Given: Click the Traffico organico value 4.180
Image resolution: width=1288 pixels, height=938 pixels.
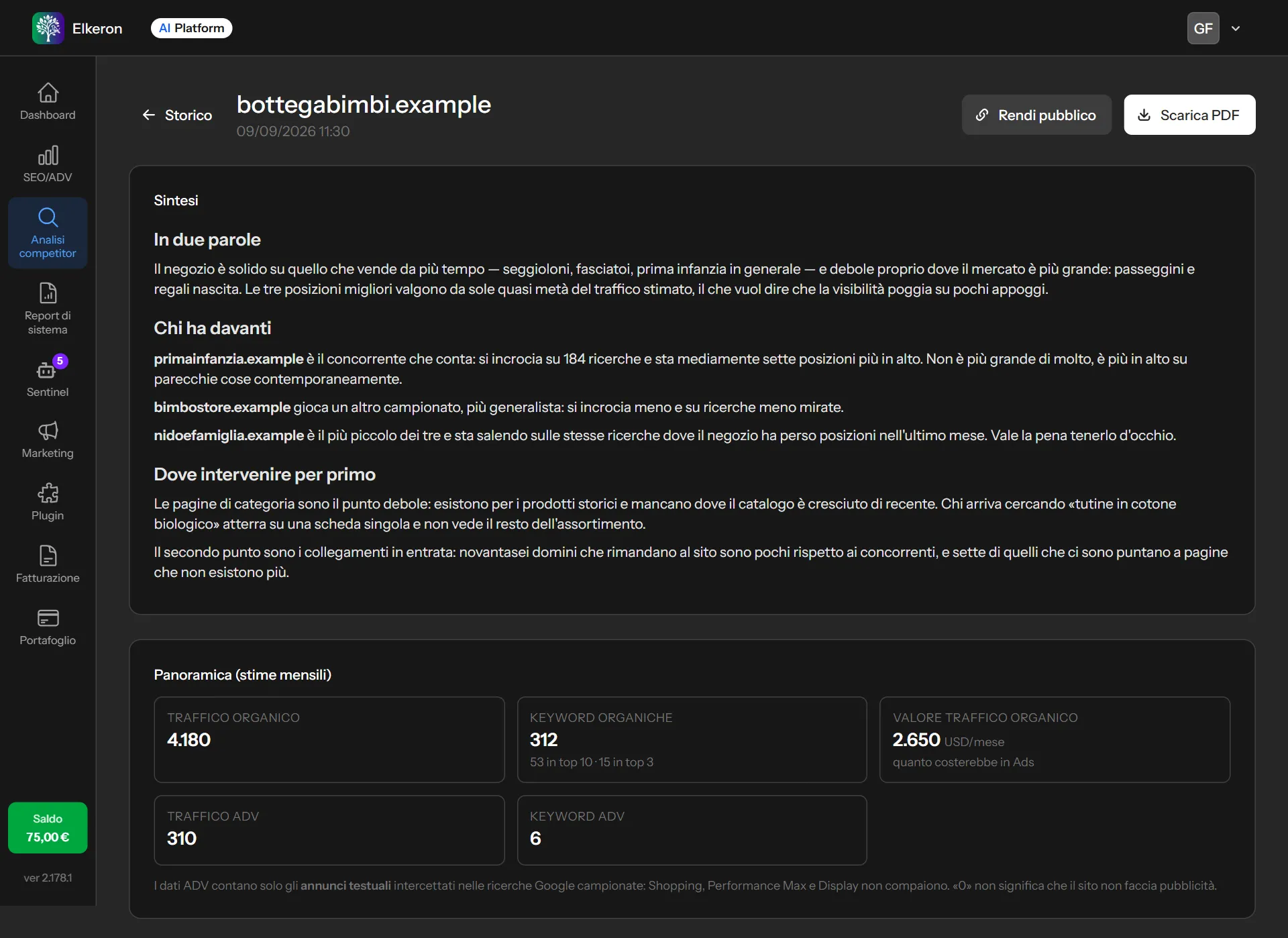Looking at the screenshot, I should pos(189,739).
